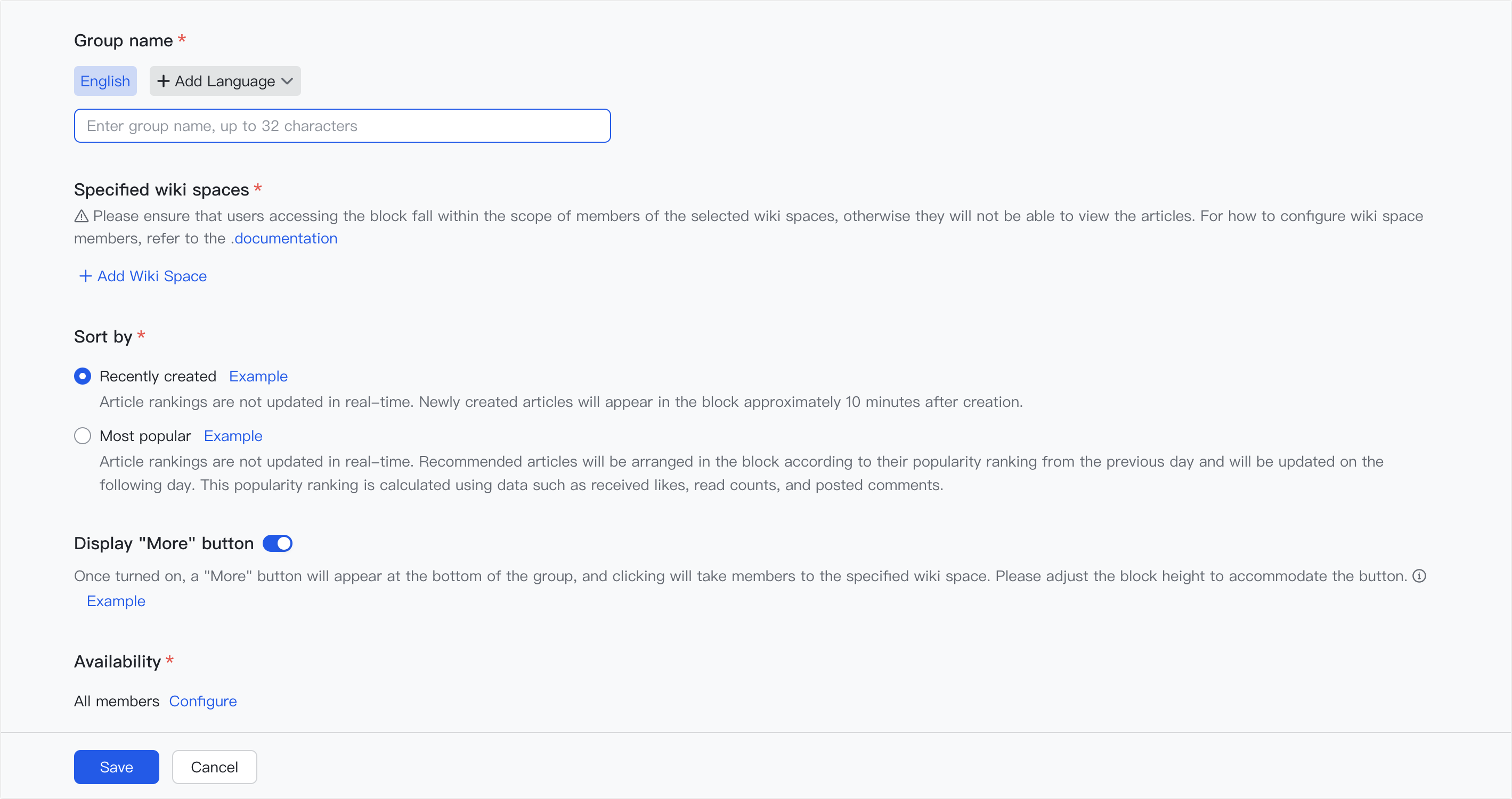Click the plus icon on Add Language button
Image resolution: width=1512 pixels, height=799 pixels.
[x=162, y=81]
